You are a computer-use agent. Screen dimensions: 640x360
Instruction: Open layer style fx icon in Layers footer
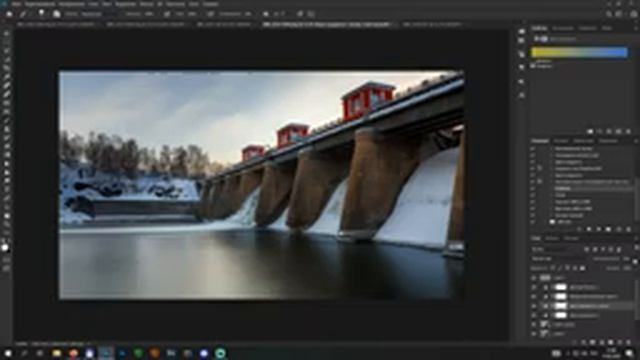[583, 342]
